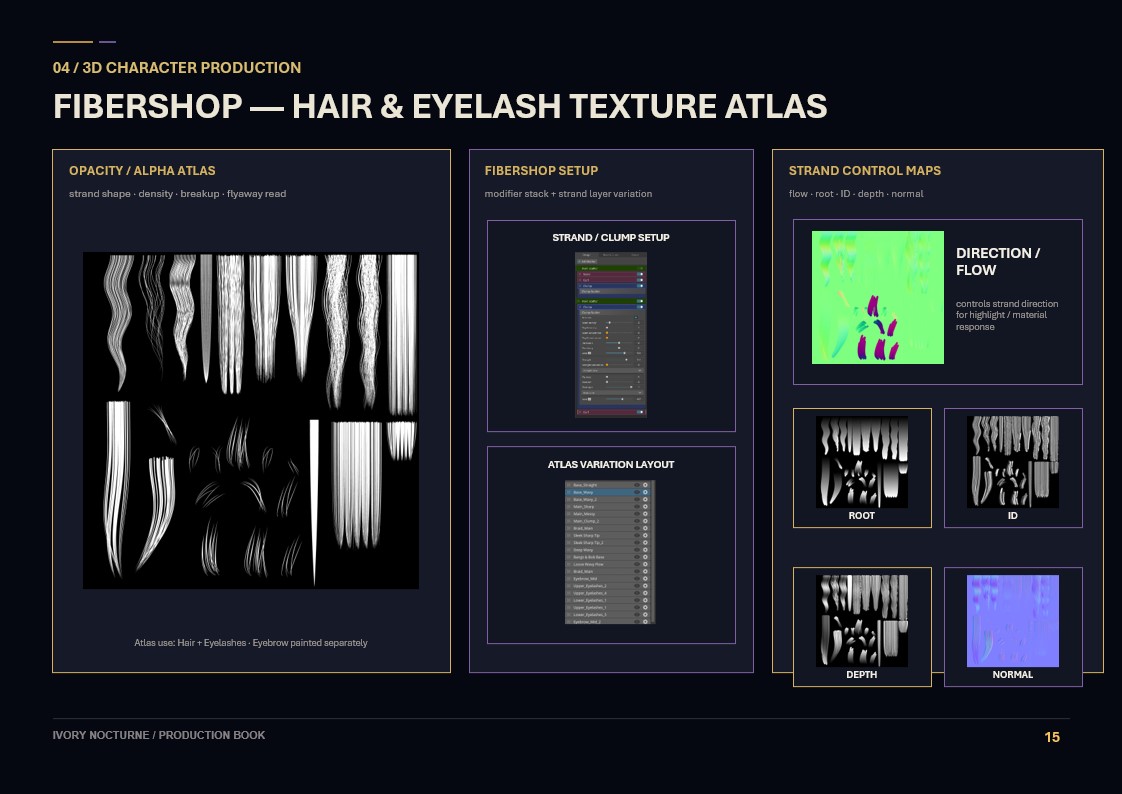Select the highlighted Base_Wavy layer row
This screenshot has height=794, width=1122.
609,492
